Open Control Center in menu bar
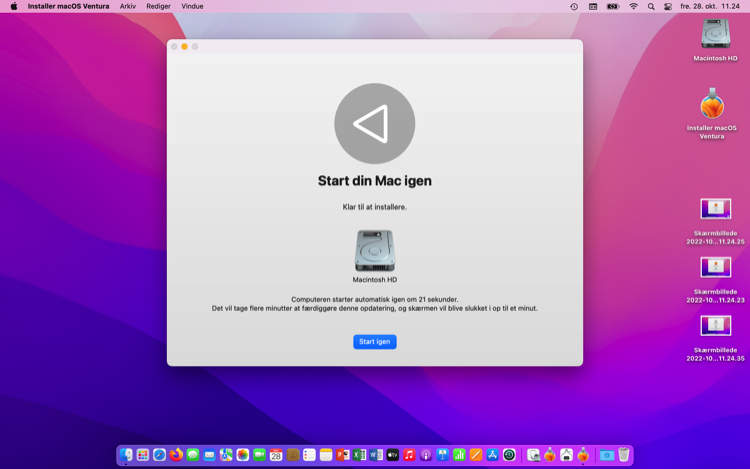 (668, 6)
